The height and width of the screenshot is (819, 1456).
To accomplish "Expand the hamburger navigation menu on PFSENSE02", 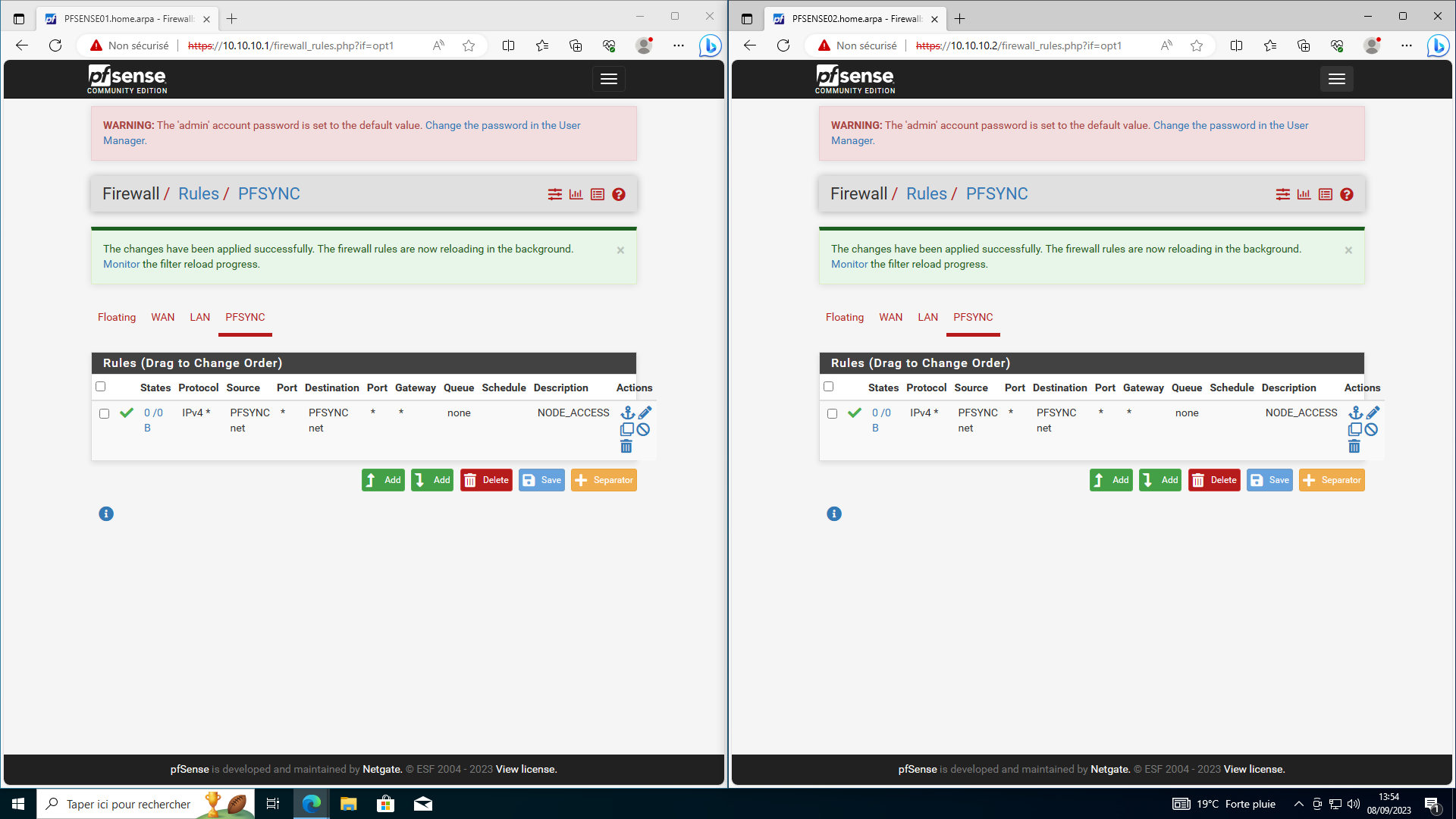I will (1336, 79).
